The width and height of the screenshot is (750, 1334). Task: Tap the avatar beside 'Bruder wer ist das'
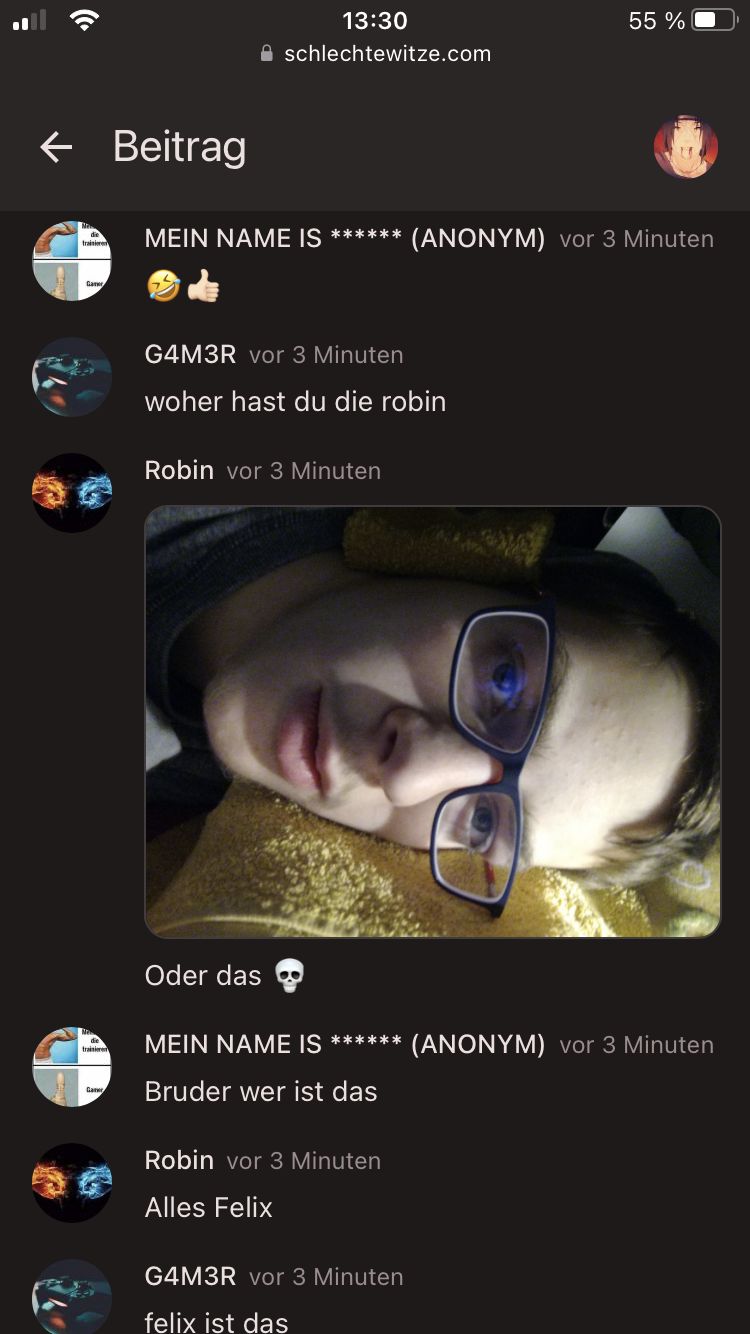click(x=72, y=1067)
